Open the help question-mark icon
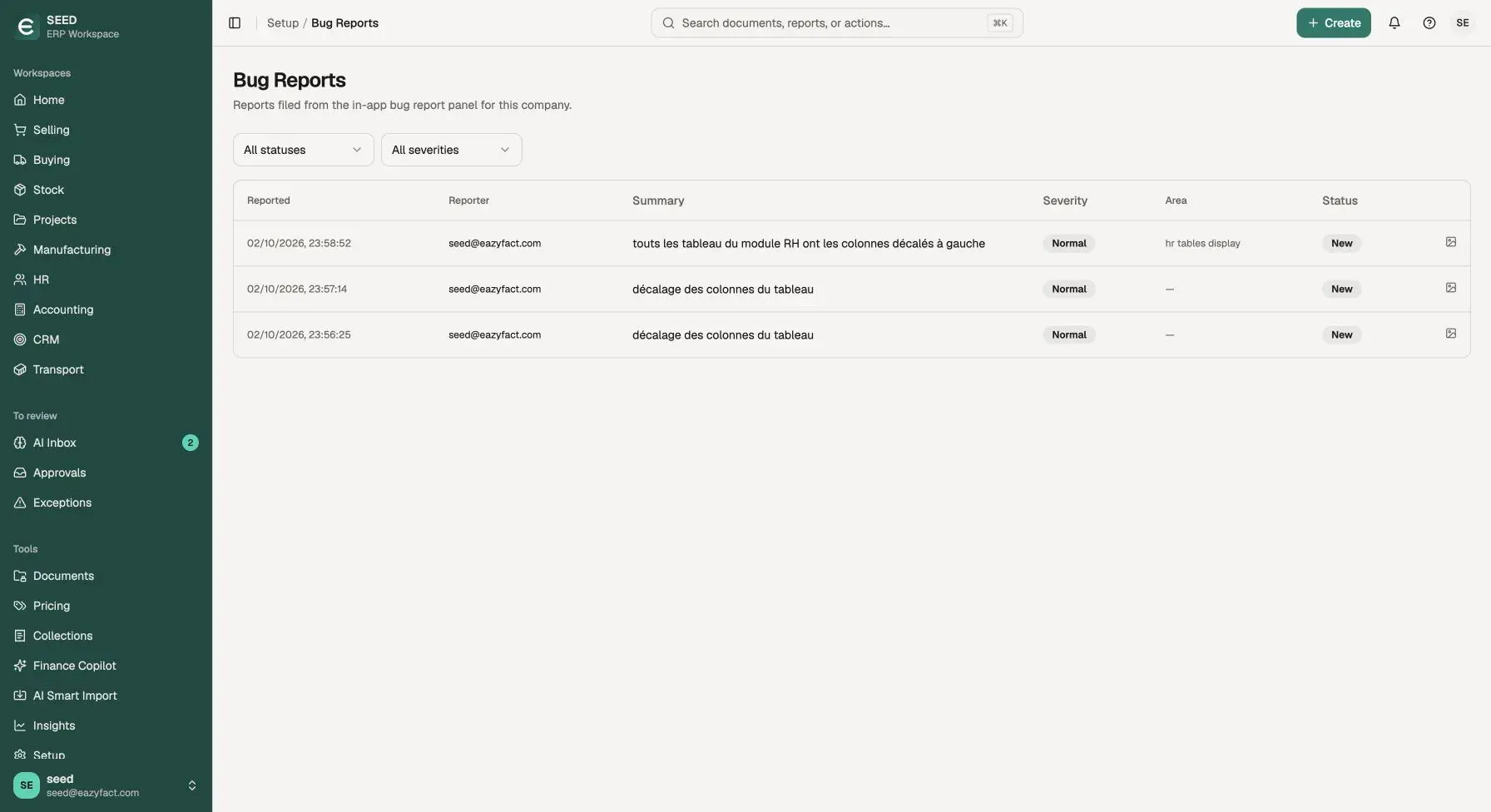This screenshot has width=1491, height=812. [1429, 23]
